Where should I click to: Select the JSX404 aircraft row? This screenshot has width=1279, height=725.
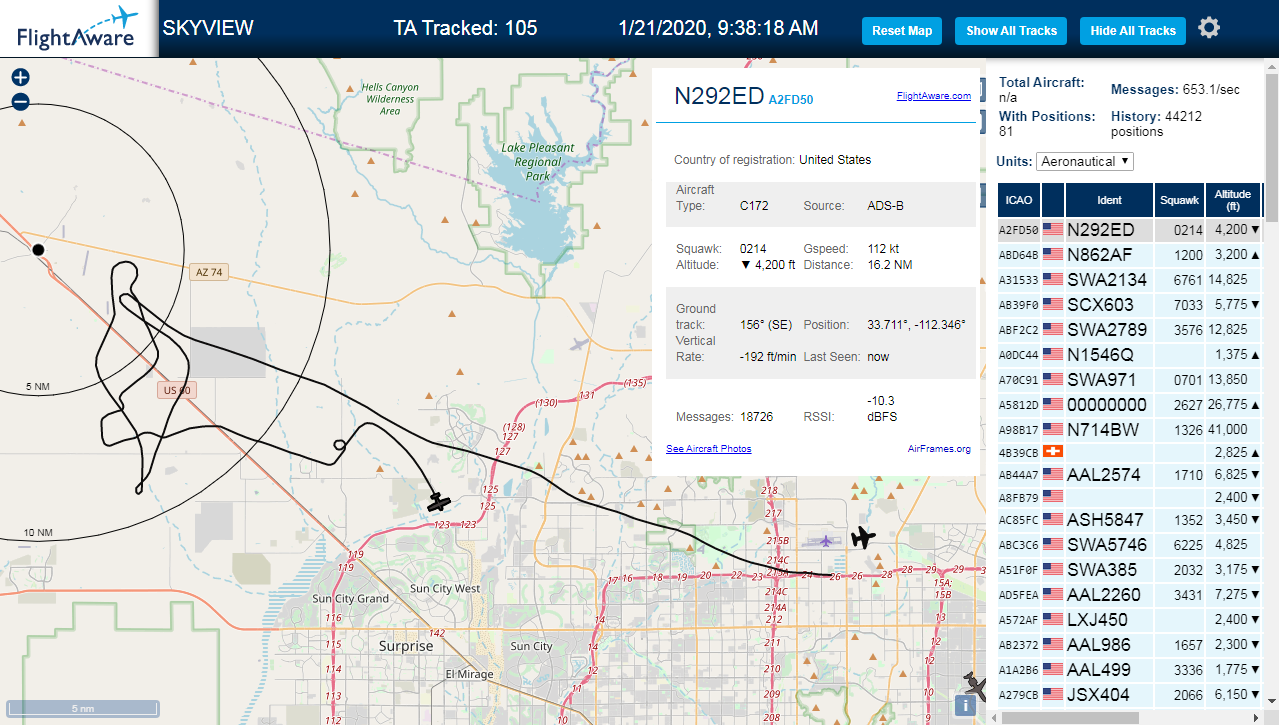click(1130, 695)
